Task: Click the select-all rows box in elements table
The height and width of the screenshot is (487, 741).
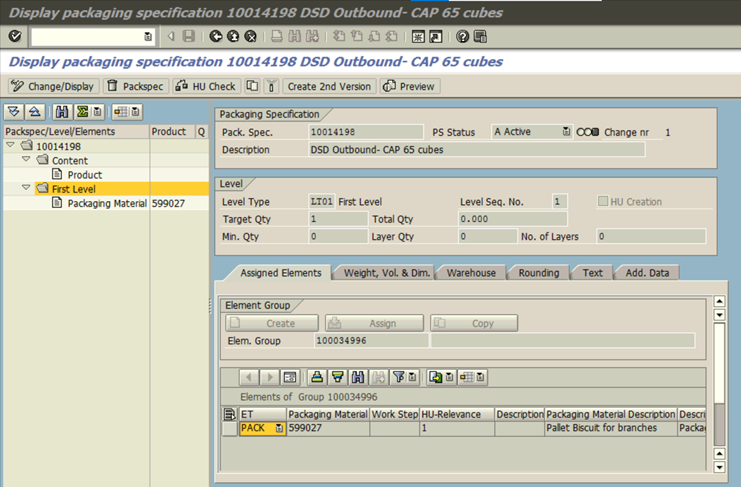Action: 229,414
